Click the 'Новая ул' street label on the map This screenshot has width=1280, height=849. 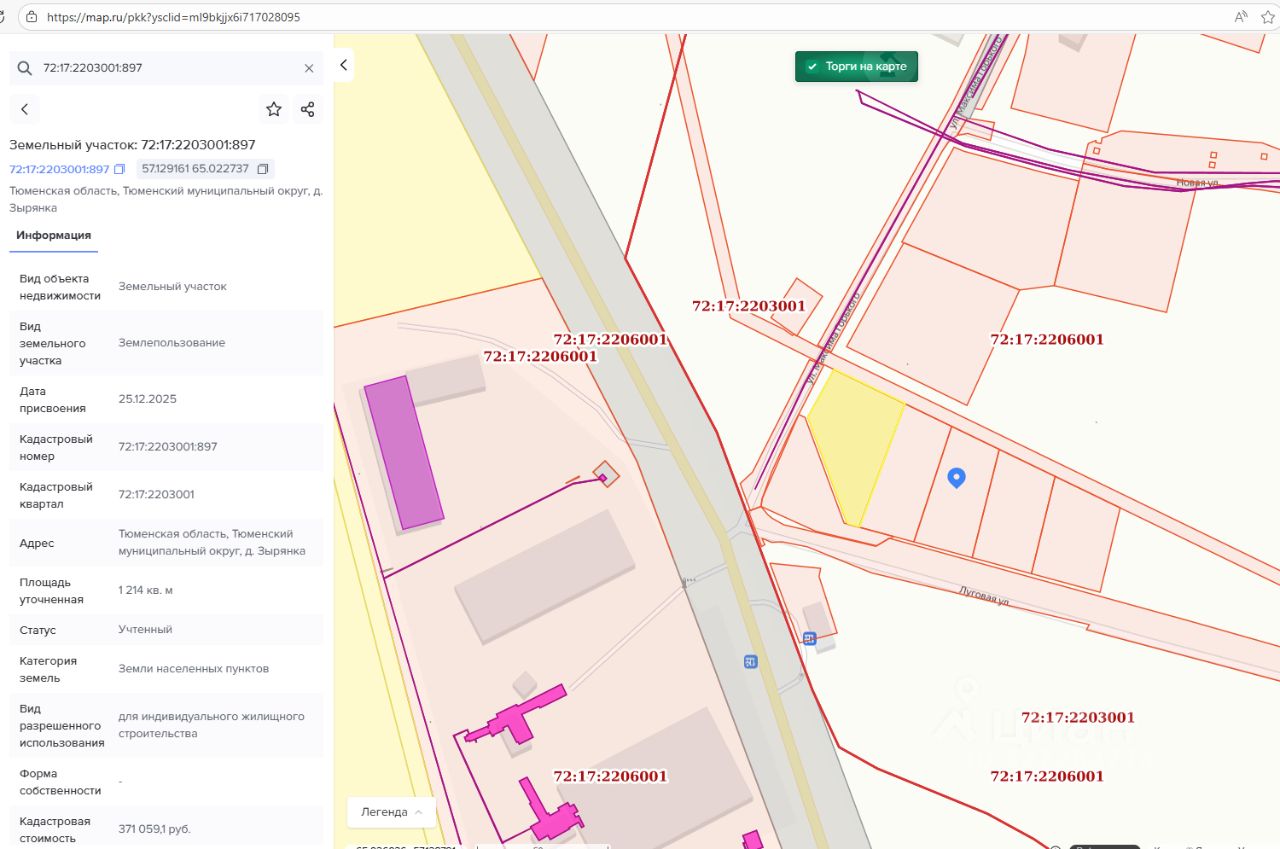[x=1197, y=182]
